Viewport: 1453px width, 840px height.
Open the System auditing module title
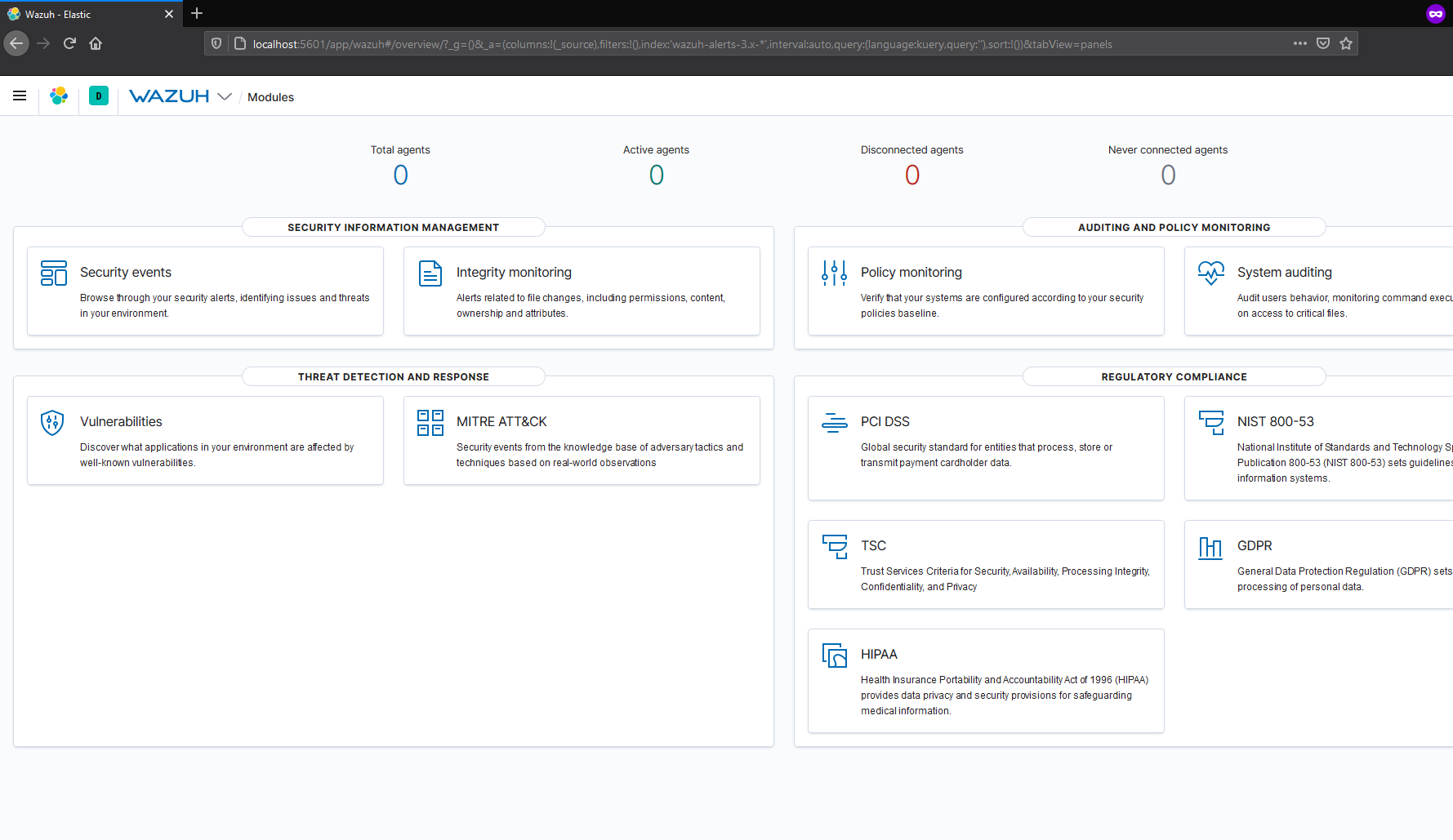click(1285, 273)
